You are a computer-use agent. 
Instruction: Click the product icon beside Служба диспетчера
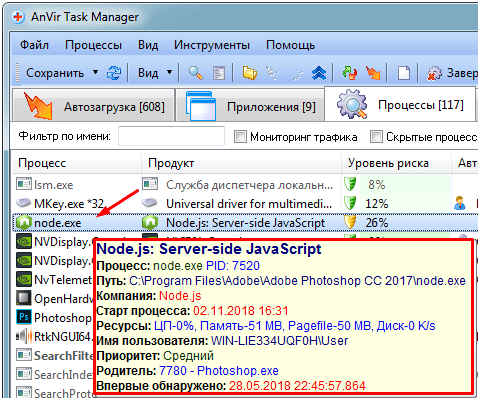(150, 184)
